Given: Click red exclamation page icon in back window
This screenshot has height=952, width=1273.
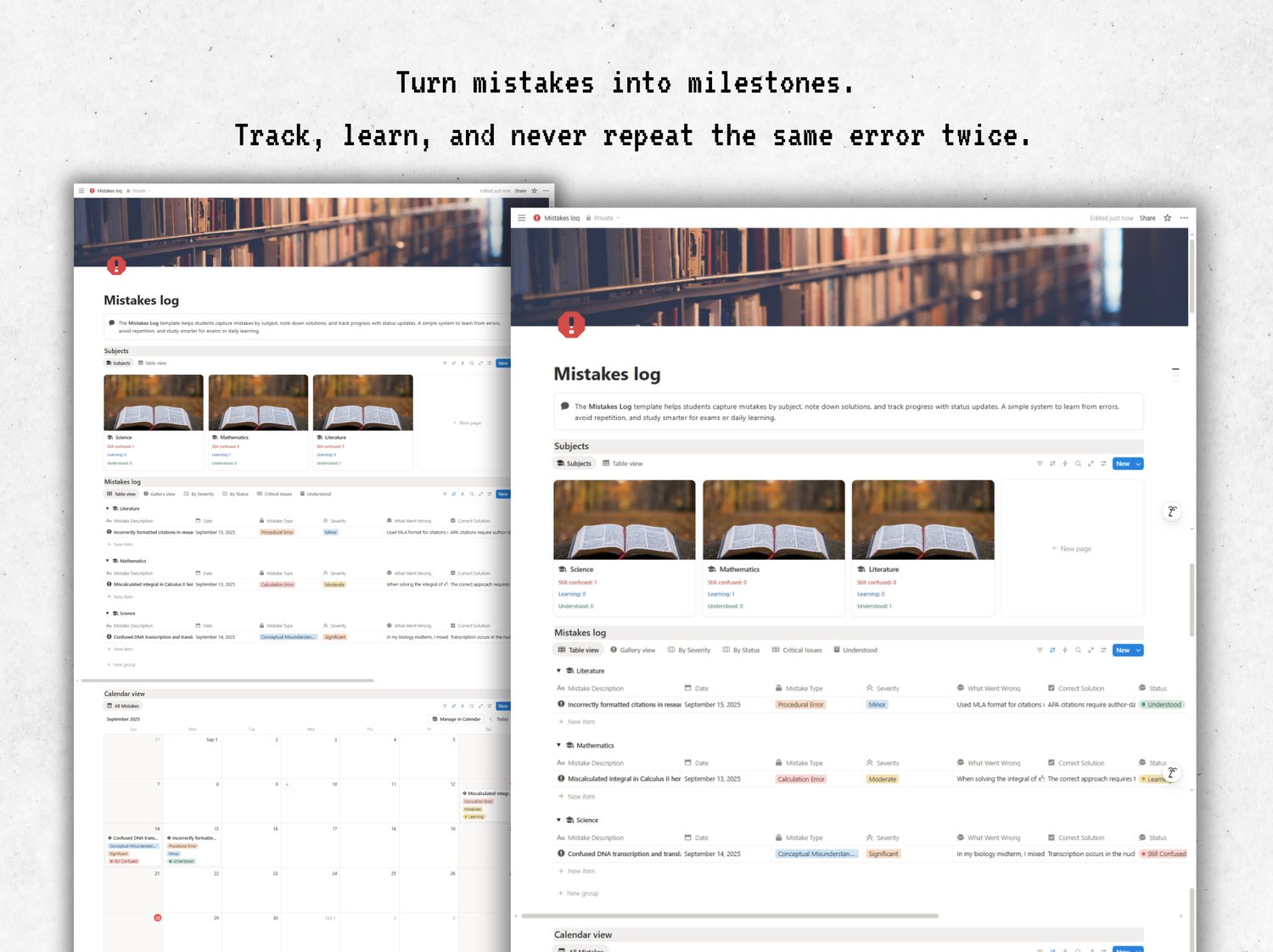Looking at the screenshot, I should (x=116, y=266).
